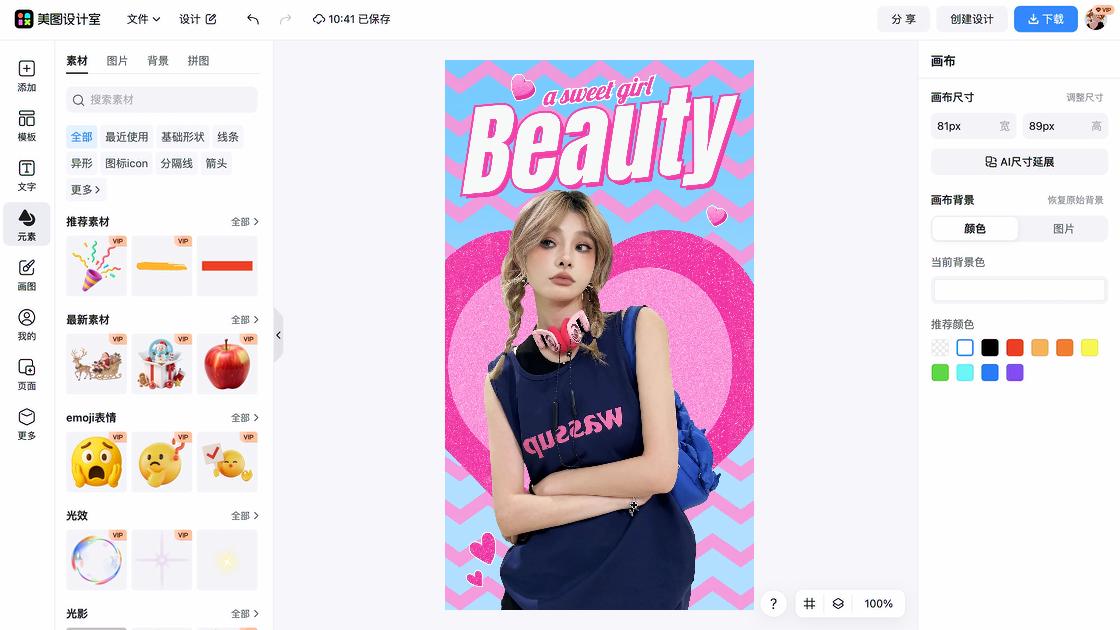1120x630 pixels.
Task: Select the 全部 filter chip
Action: click(x=82, y=137)
